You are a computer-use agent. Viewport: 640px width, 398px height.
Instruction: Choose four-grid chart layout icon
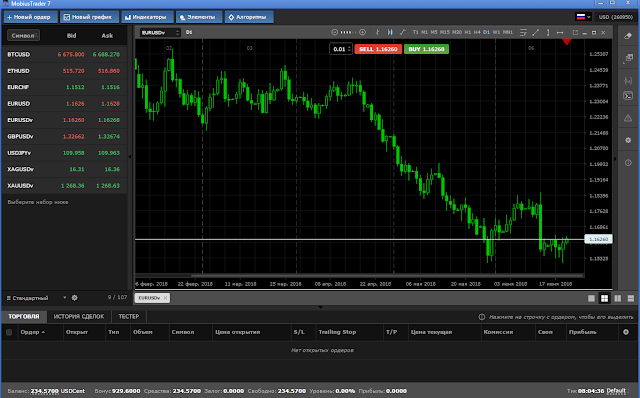pos(604,298)
